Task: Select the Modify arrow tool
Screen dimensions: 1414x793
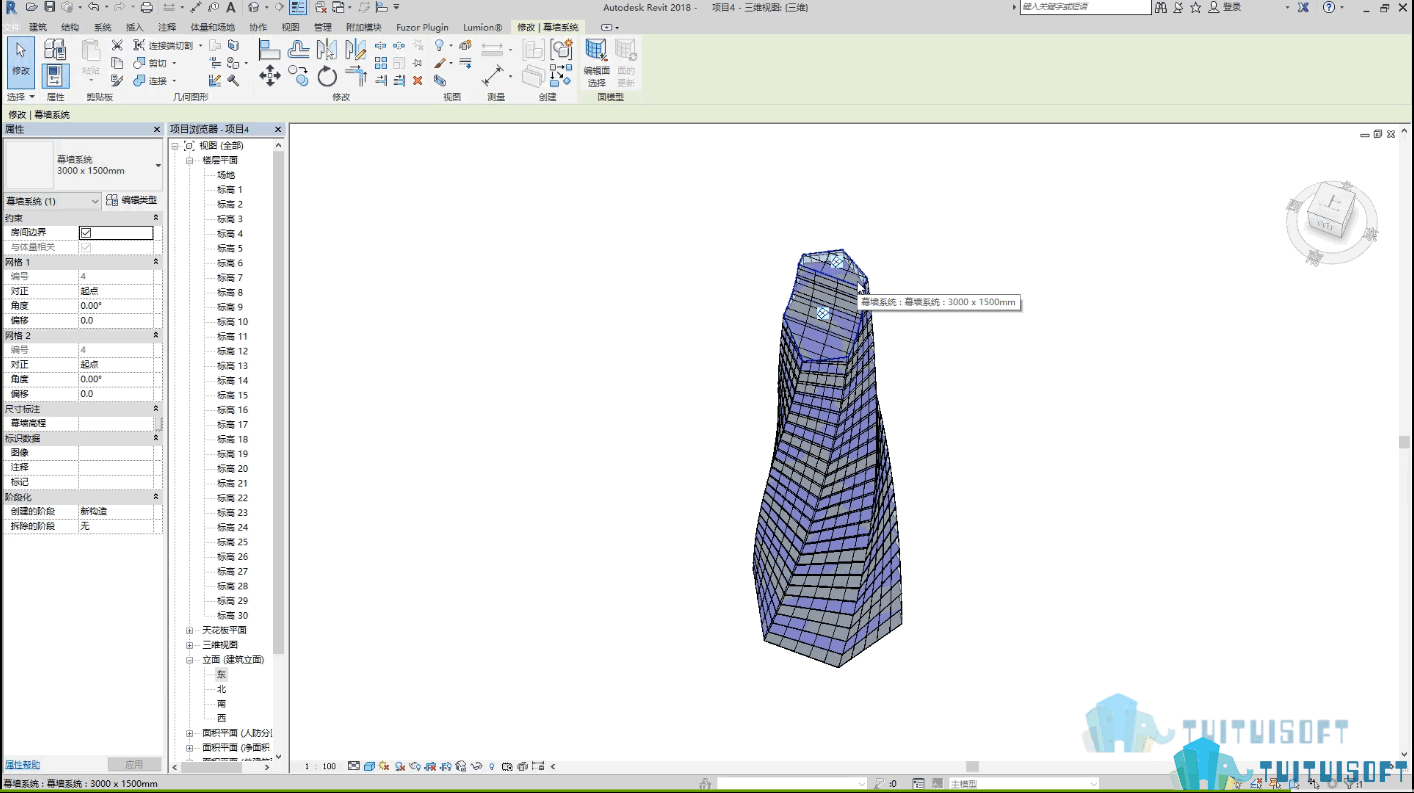Action: coord(21,61)
